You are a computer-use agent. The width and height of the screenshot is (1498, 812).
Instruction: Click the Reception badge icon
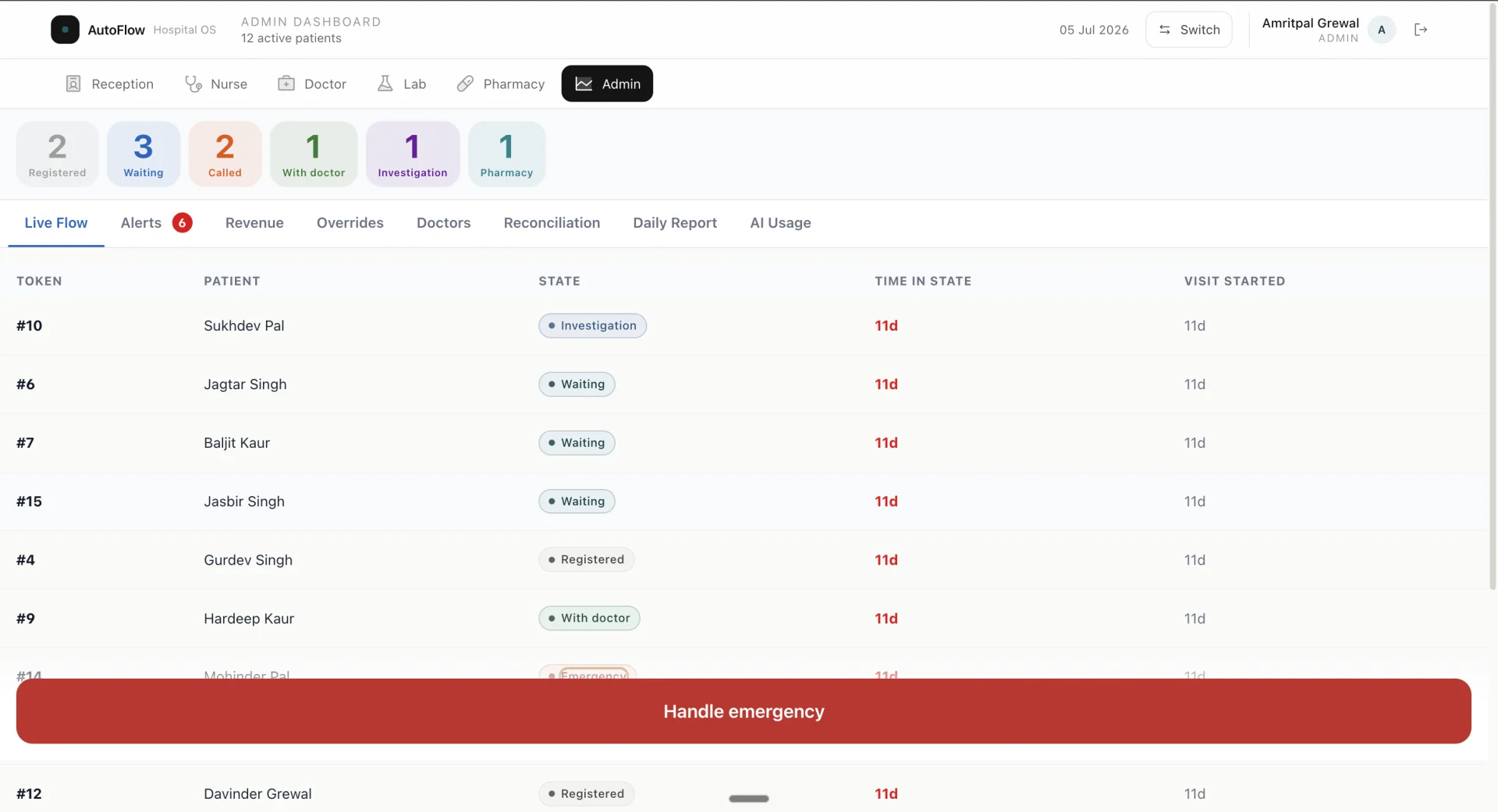pyautogui.click(x=73, y=83)
